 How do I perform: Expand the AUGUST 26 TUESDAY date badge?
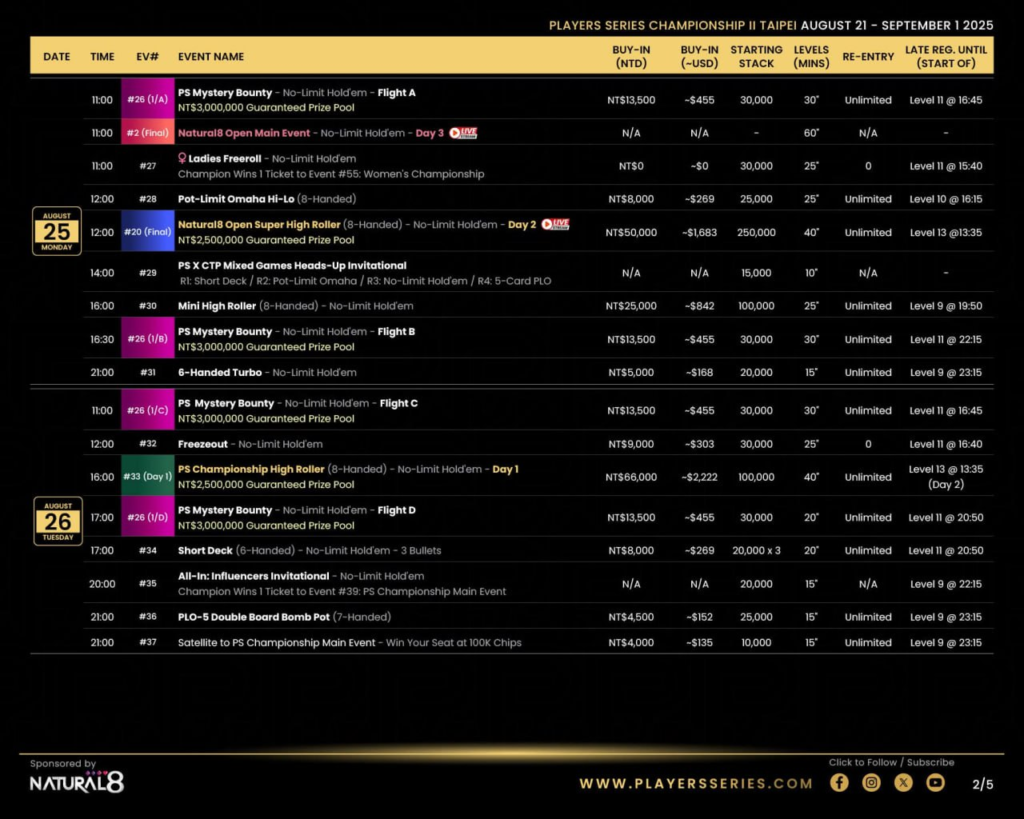(56, 521)
